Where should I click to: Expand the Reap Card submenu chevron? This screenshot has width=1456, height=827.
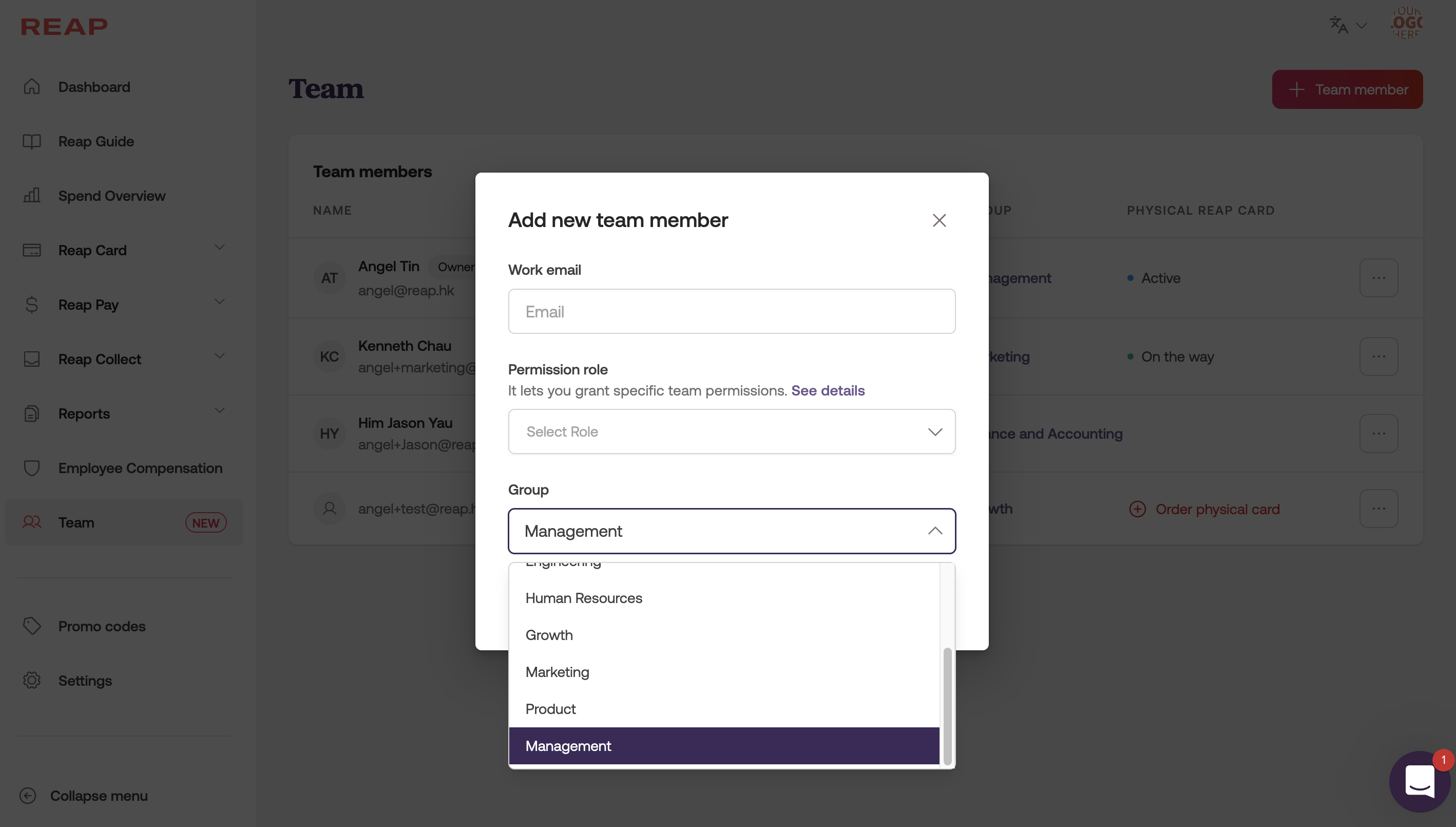coord(219,248)
